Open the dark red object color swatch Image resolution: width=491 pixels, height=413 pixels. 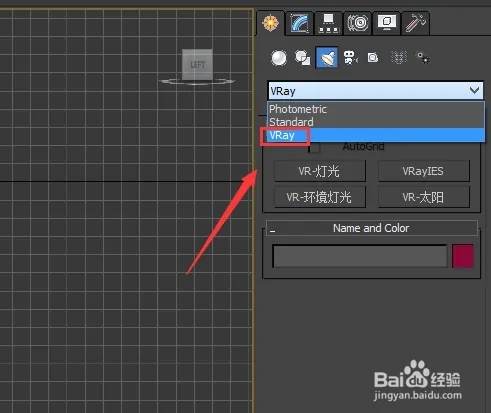pyautogui.click(x=463, y=256)
